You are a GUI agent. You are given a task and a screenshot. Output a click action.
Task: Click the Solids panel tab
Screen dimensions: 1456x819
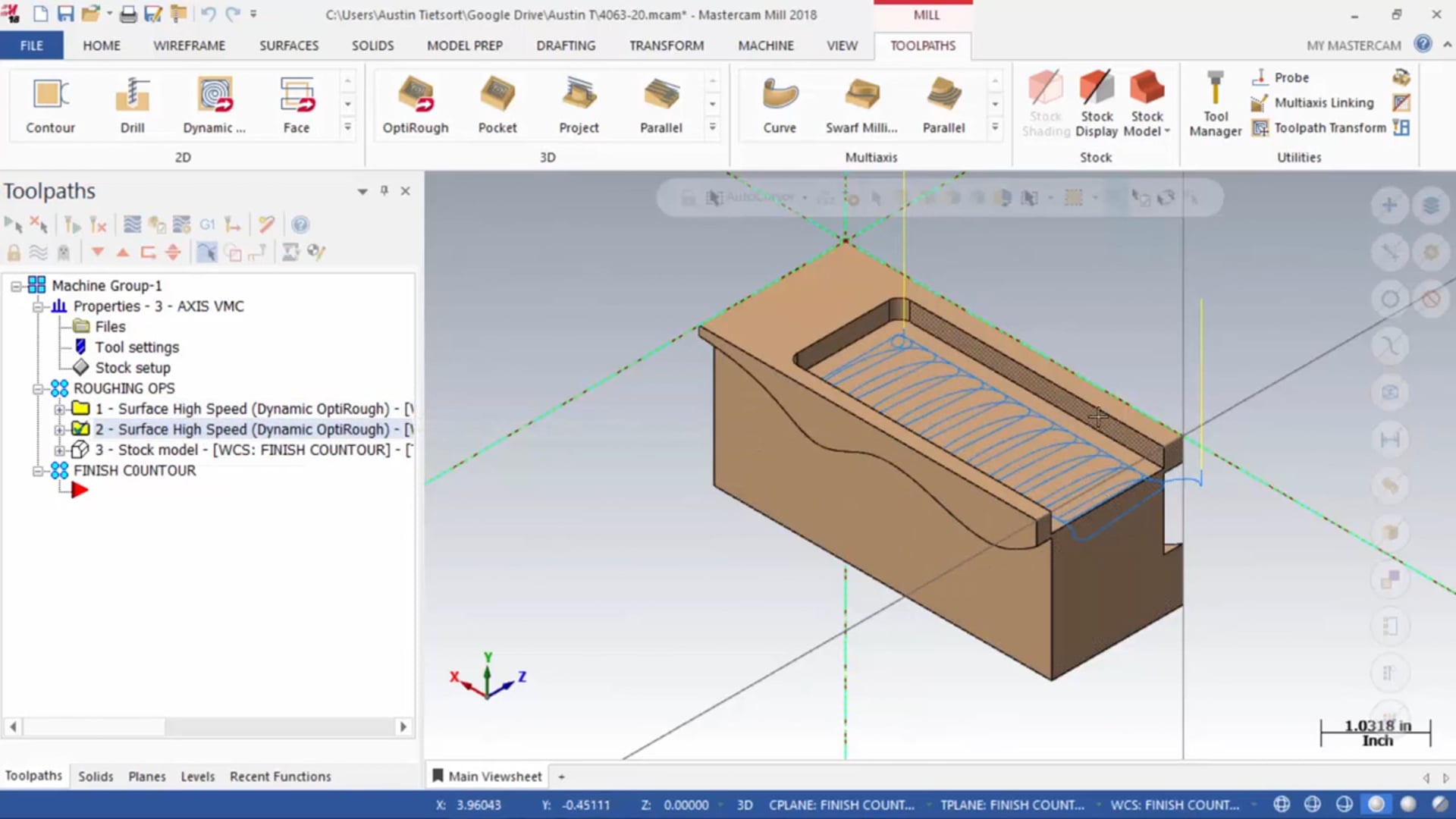[95, 776]
